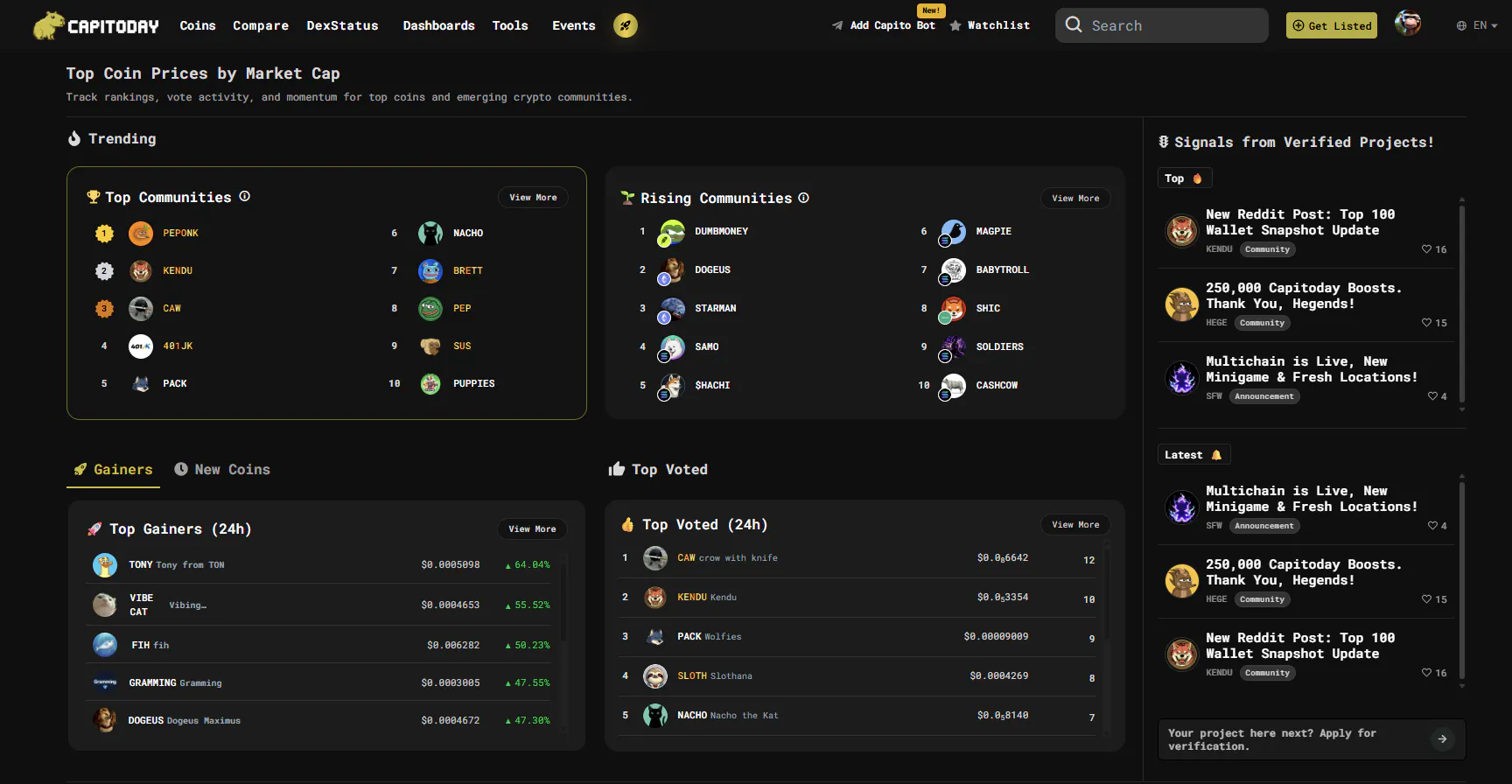Open the SAMO coin icon
1512x784 pixels.
(x=672, y=347)
